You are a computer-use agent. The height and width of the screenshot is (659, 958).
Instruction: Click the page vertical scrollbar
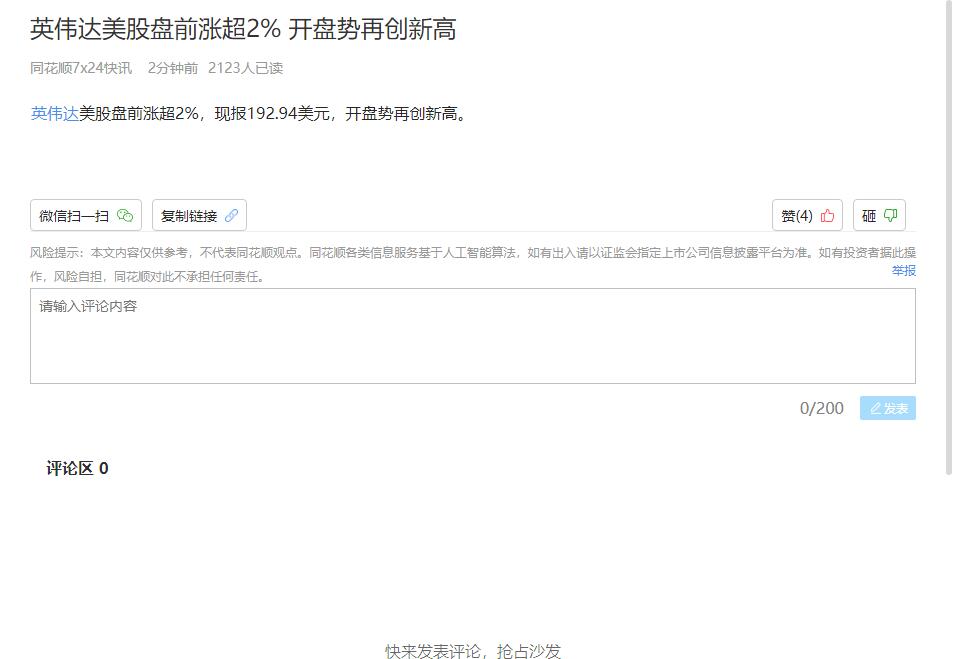coord(949,237)
